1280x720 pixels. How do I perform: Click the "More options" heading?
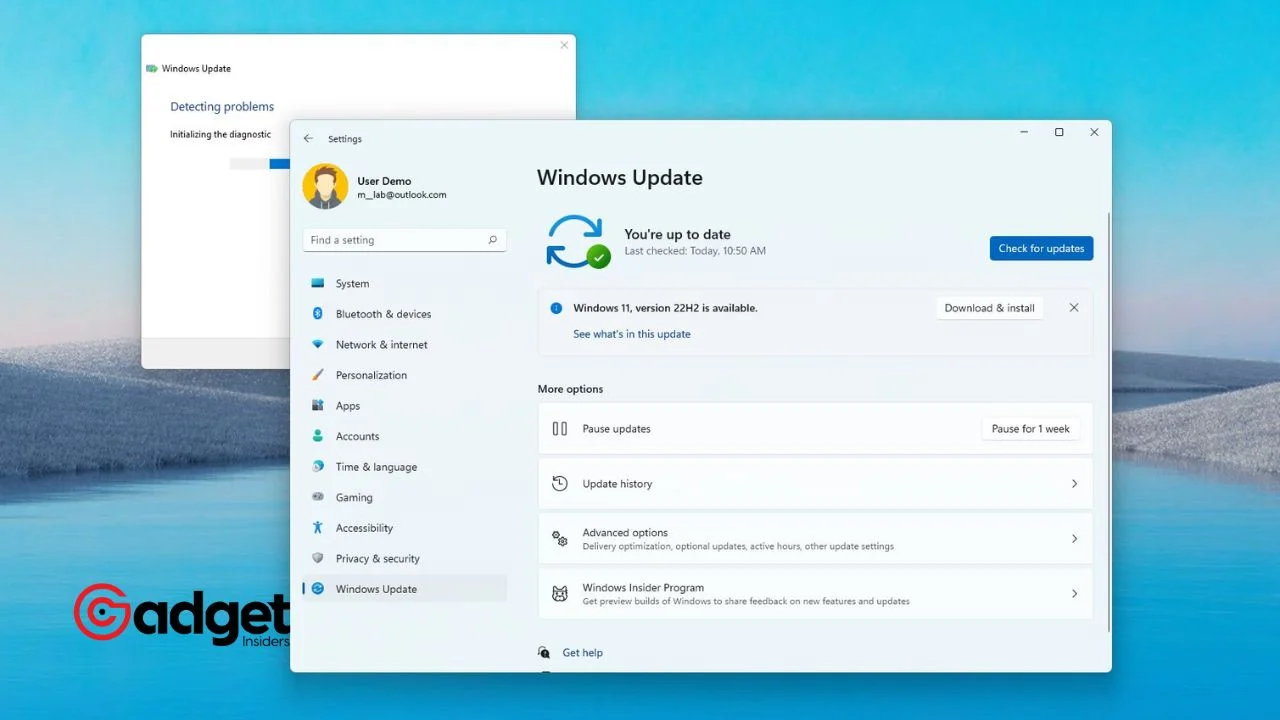[x=570, y=389]
